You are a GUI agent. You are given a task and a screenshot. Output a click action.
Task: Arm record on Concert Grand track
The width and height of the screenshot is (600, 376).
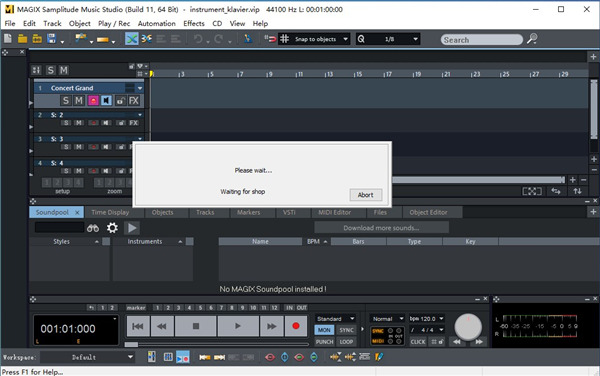[x=93, y=101]
